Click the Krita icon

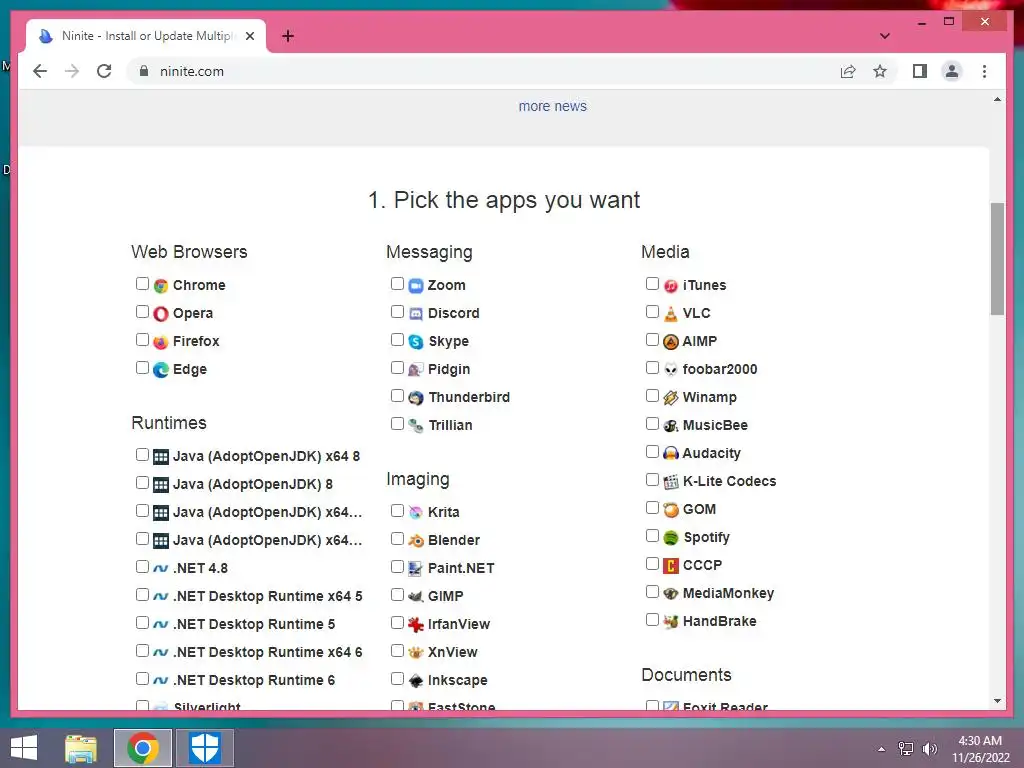(416, 512)
